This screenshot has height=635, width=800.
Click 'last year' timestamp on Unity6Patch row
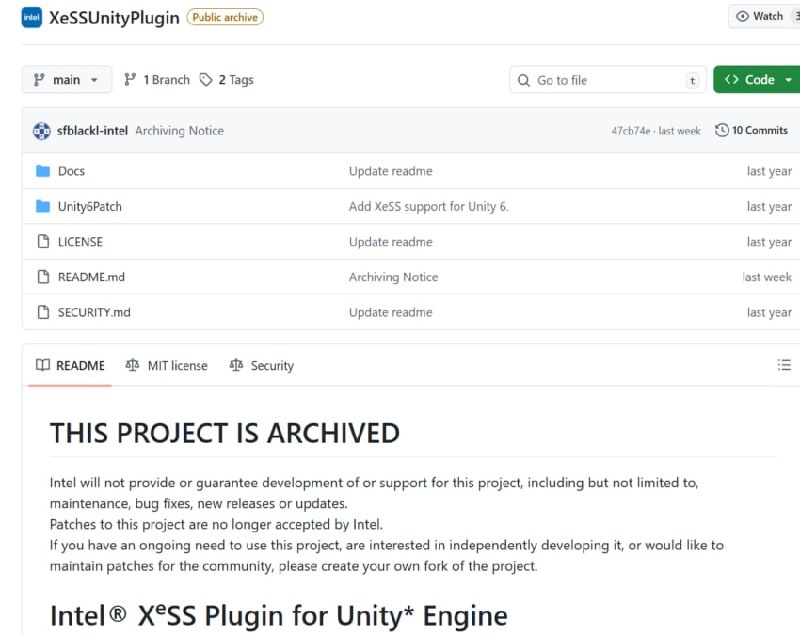[x=769, y=207]
